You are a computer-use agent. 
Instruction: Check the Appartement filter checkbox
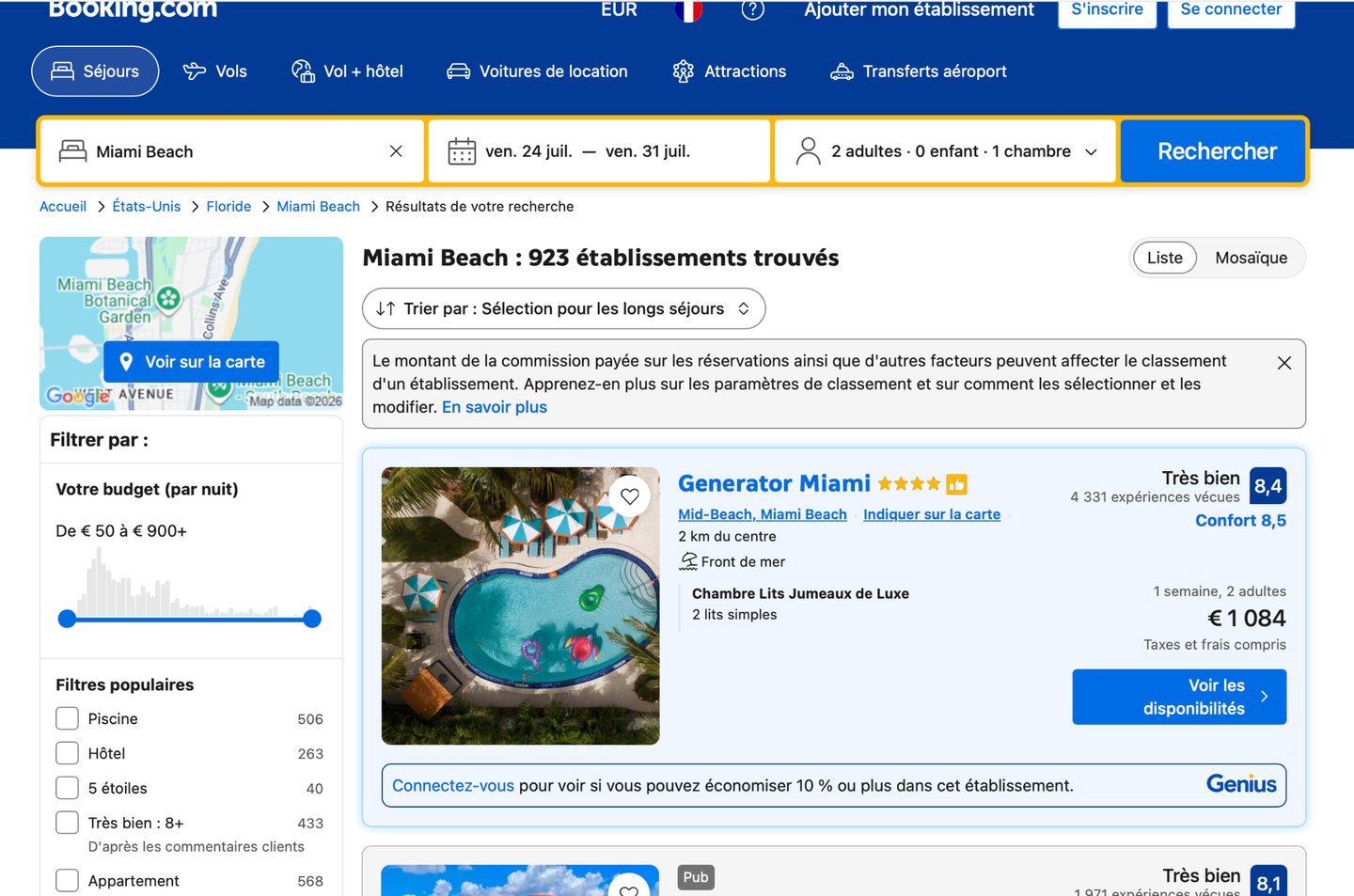coord(67,881)
